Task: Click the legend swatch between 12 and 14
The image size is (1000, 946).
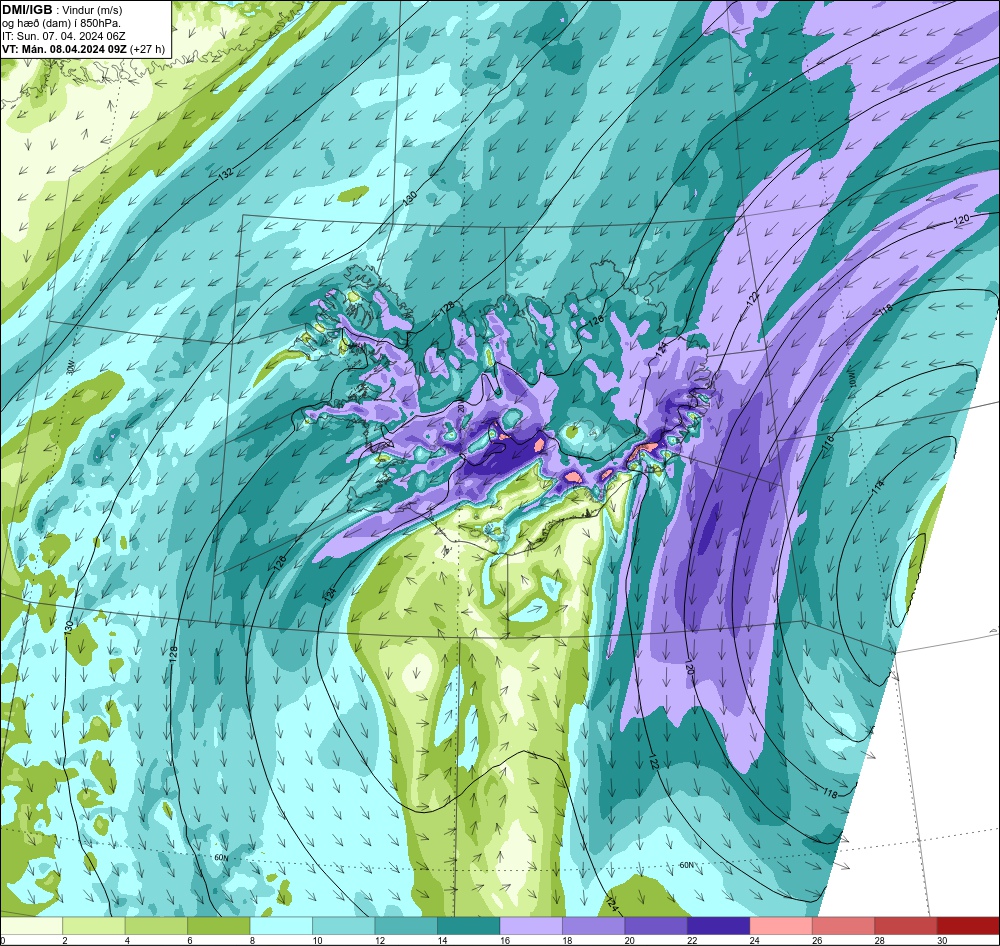Action: 407,926
